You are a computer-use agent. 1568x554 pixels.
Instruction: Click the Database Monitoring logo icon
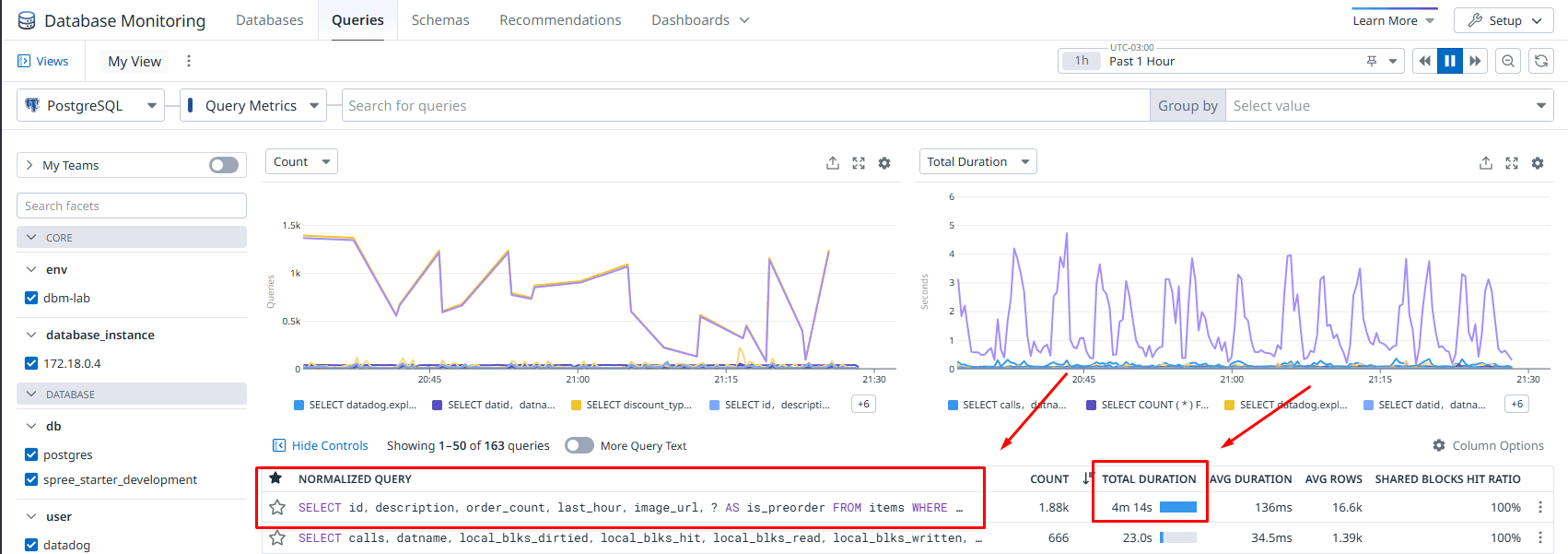point(27,20)
